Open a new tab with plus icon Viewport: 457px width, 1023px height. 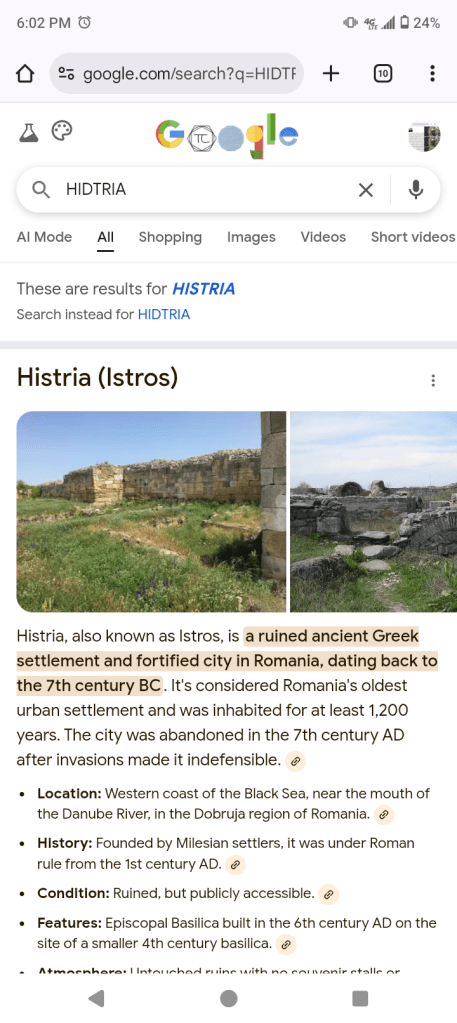click(331, 74)
